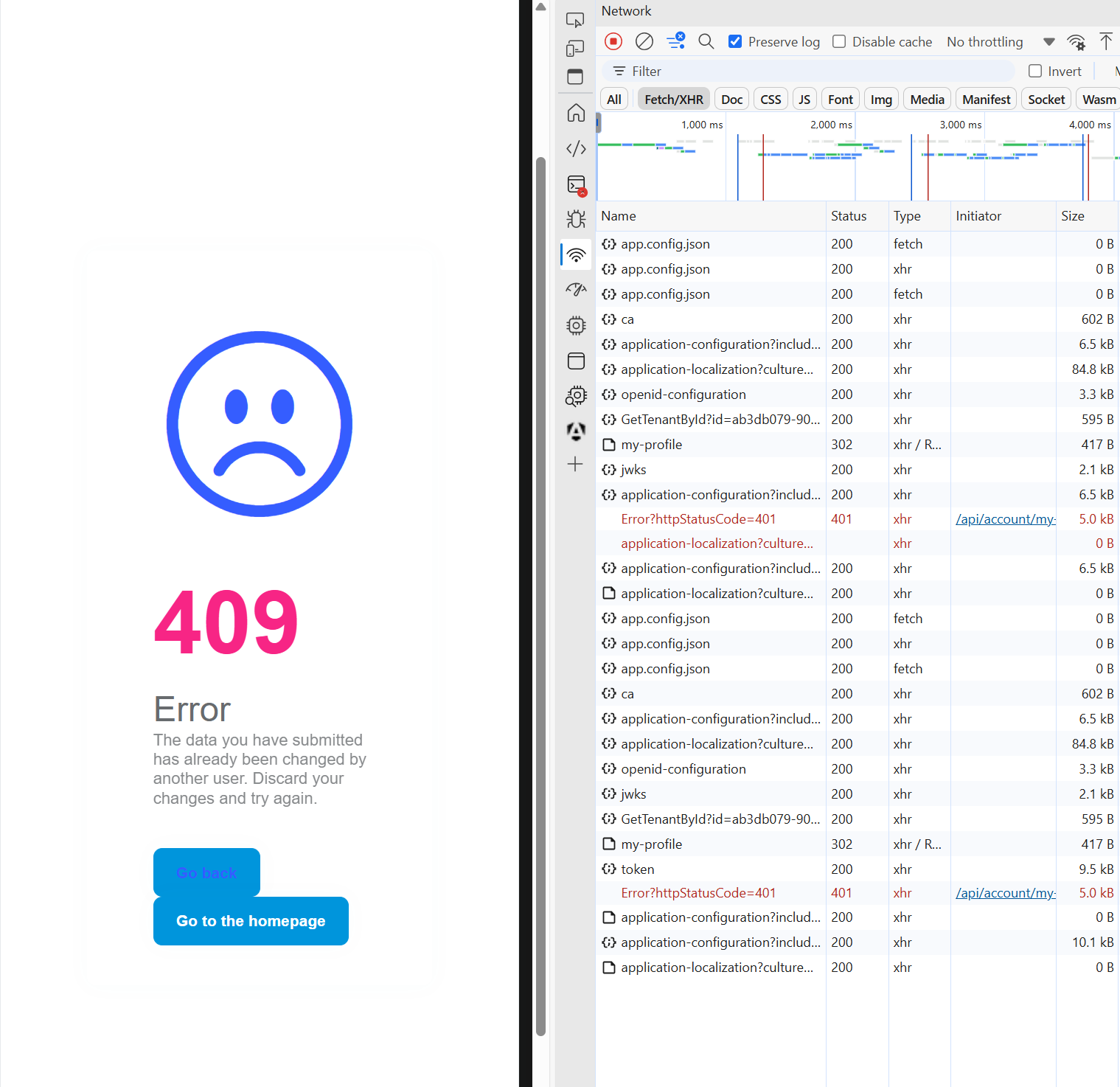The height and width of the screenshot is (1087, 1120).
Task: Open the Sources bug icon tool
Action: point(576,219)
